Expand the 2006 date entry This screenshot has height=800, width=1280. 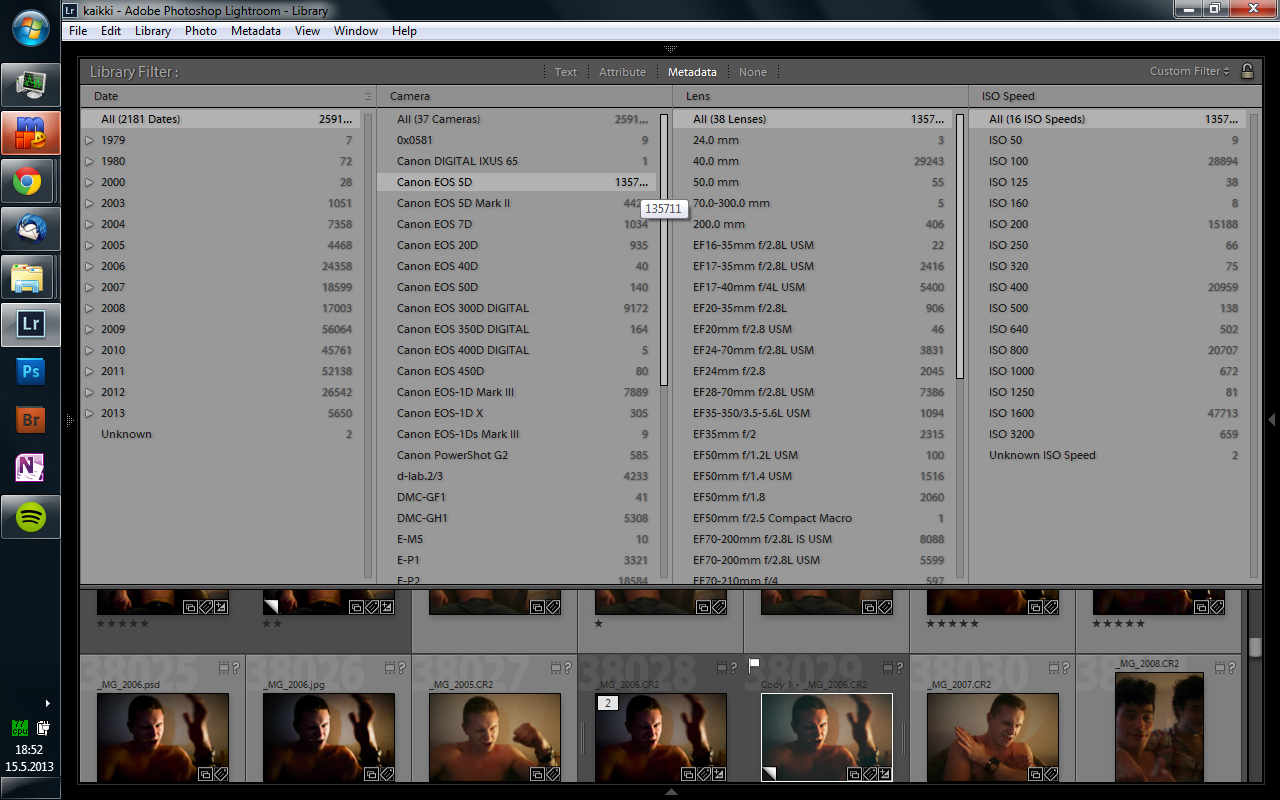(x=89, y=266)
